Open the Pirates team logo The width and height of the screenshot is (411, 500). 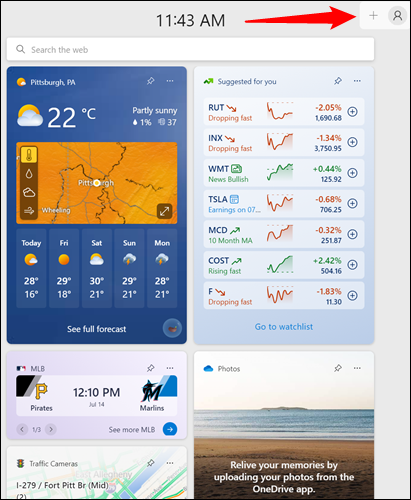[41, 391]
